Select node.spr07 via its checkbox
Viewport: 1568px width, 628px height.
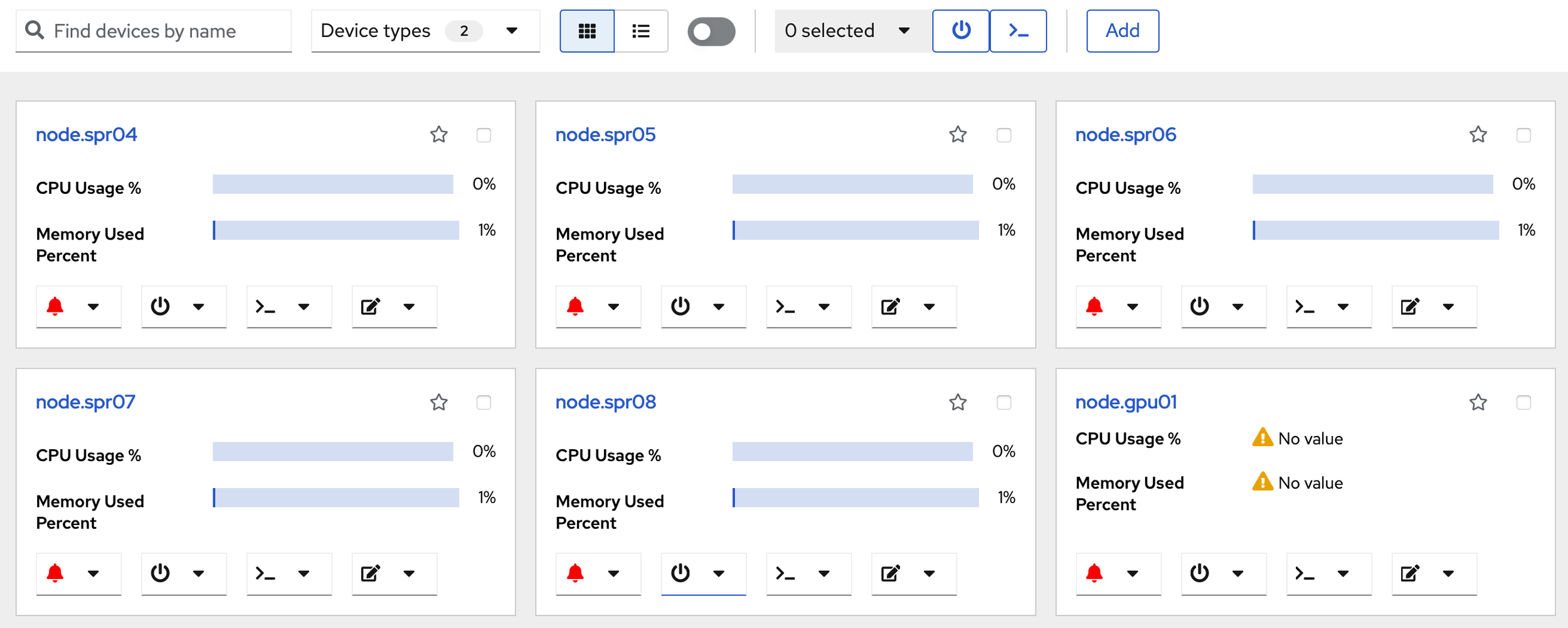click(x=484, y=402)
